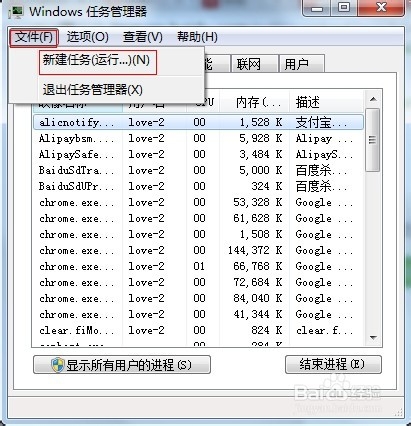Select chrome.exe row using 144,372 K
The image size is (411, 426).
198,250
